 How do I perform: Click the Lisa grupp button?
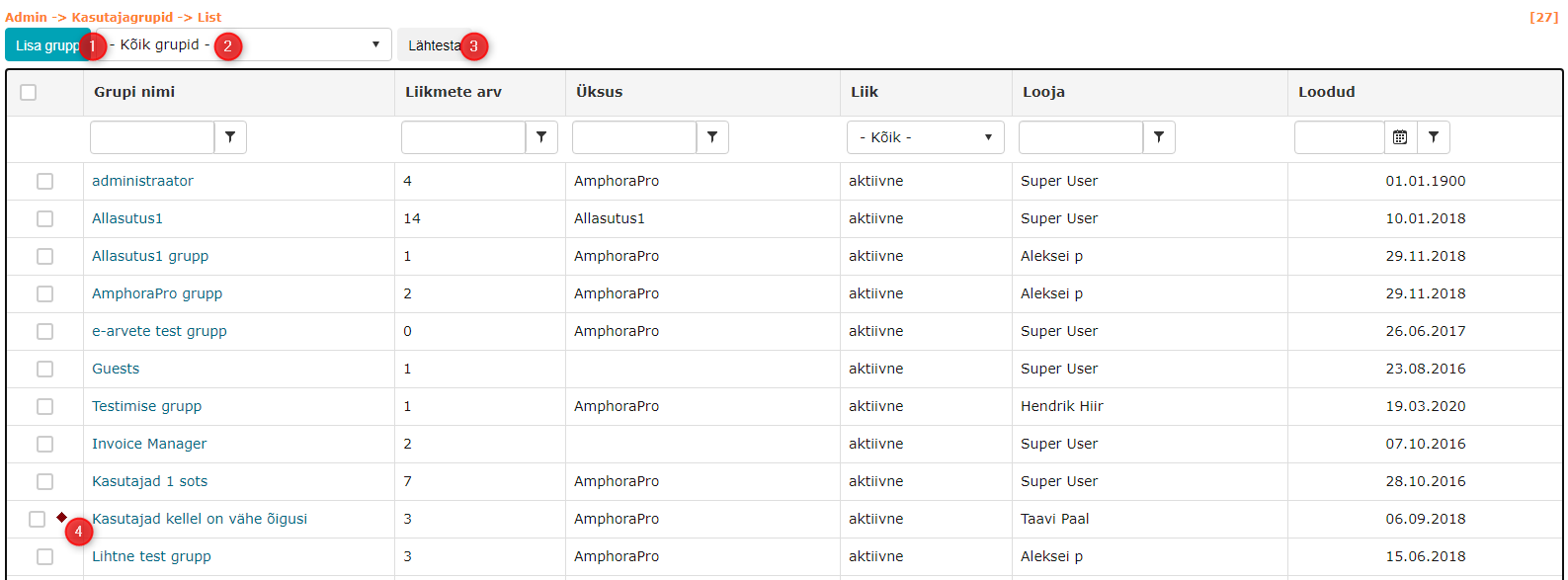click(x=44, y=45)
